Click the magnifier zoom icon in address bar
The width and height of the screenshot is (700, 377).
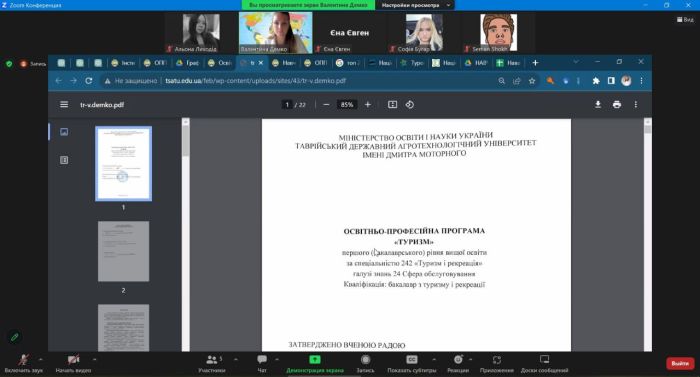[502, 81]
